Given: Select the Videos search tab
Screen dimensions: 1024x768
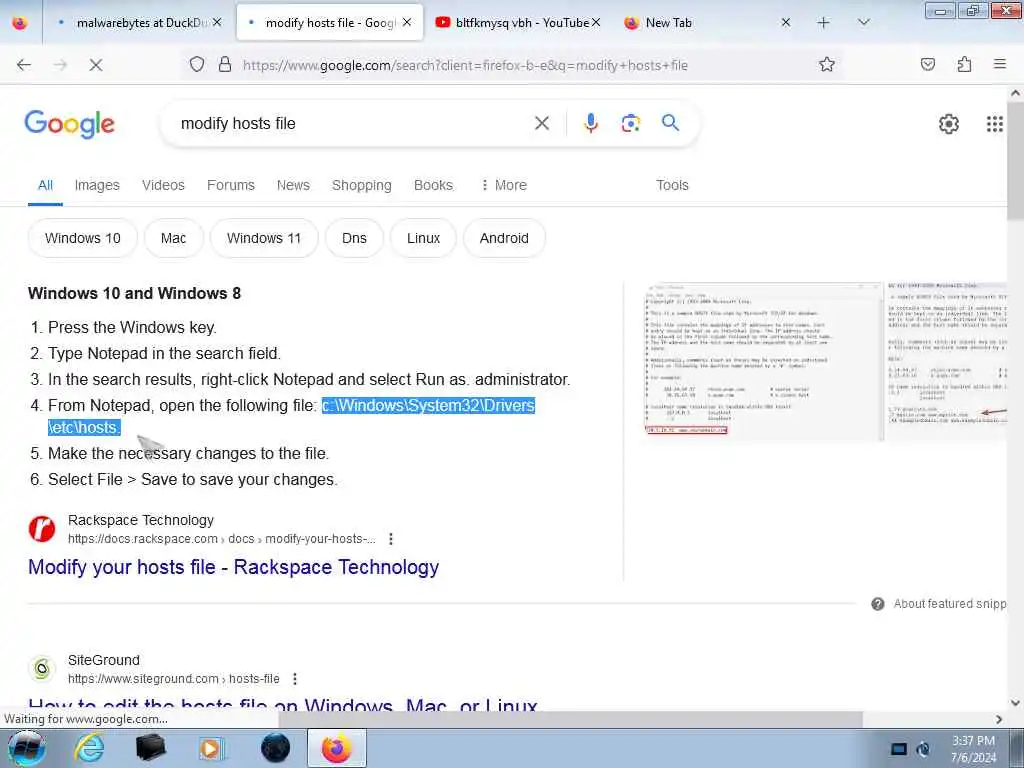Looking at the screenshot, I should click(163, 185).
